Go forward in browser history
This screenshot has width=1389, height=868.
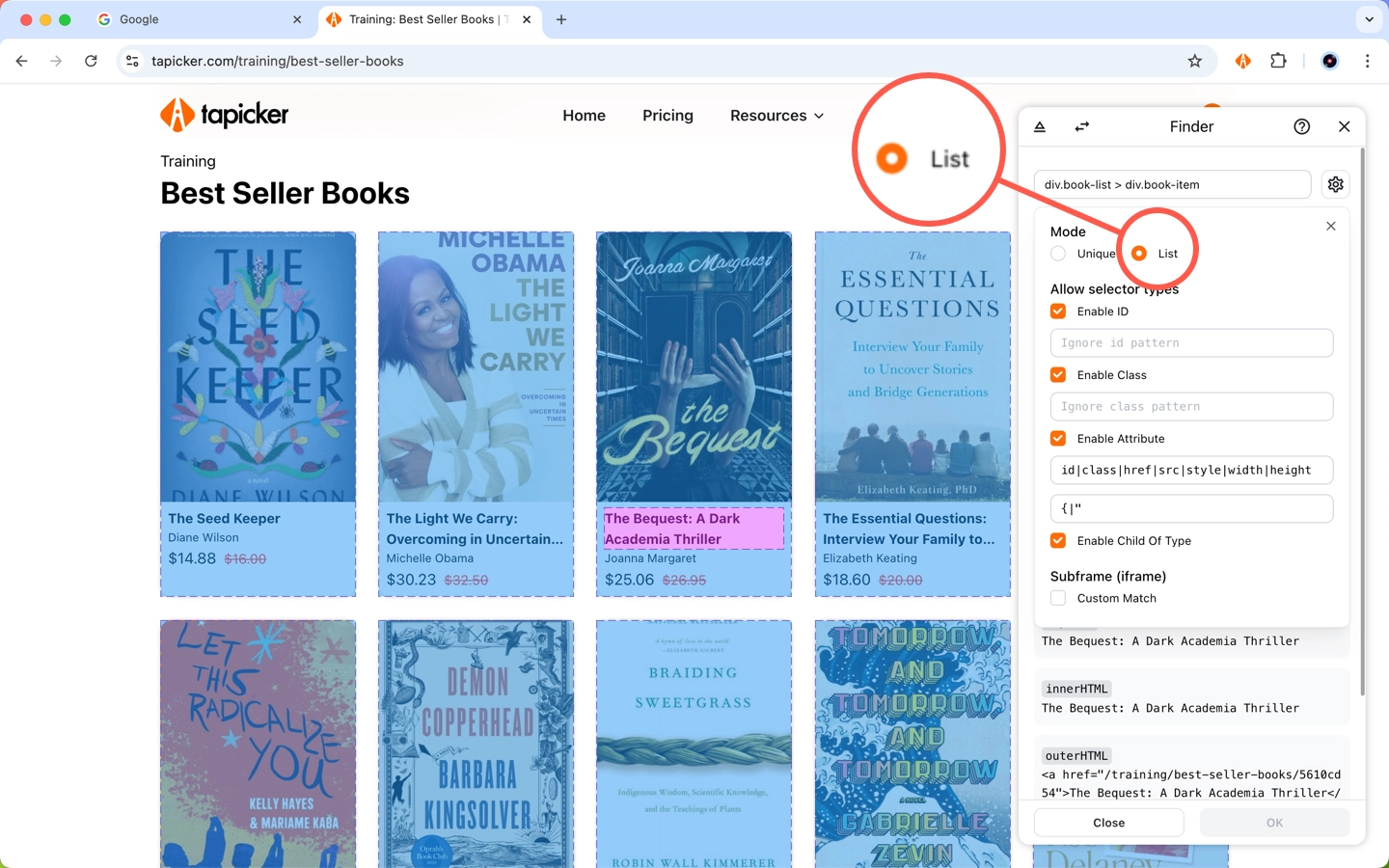click(56, 61)
